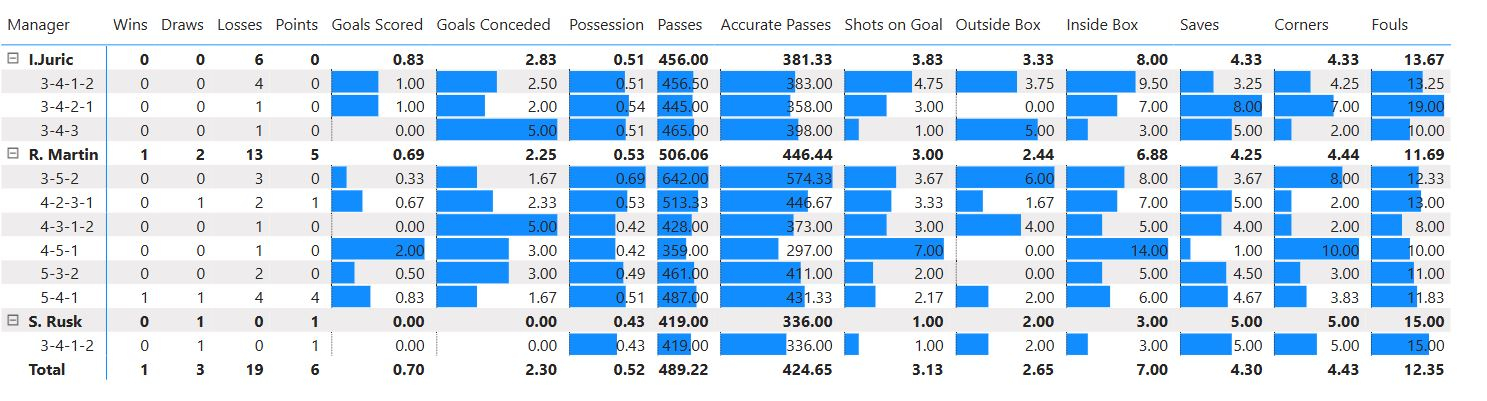Select the Fouls column header

[1389, 24]
